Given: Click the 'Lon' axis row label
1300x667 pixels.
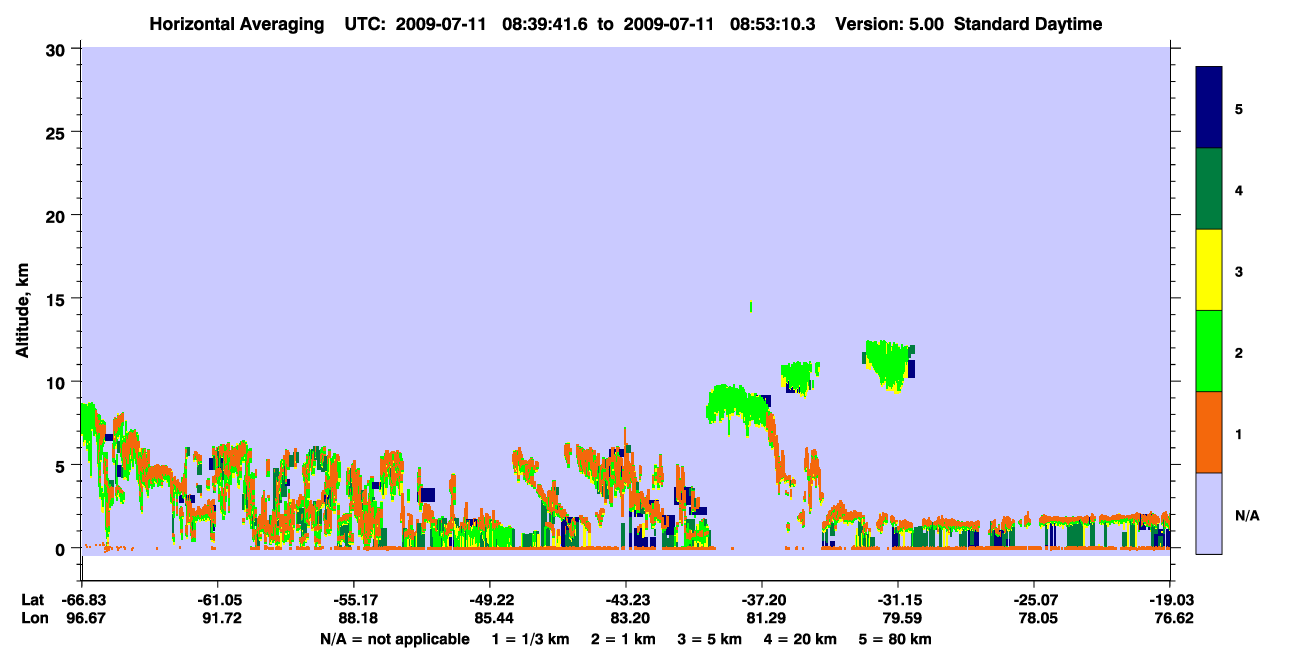Looking at the screenshot, I should [x=34, y=618].
